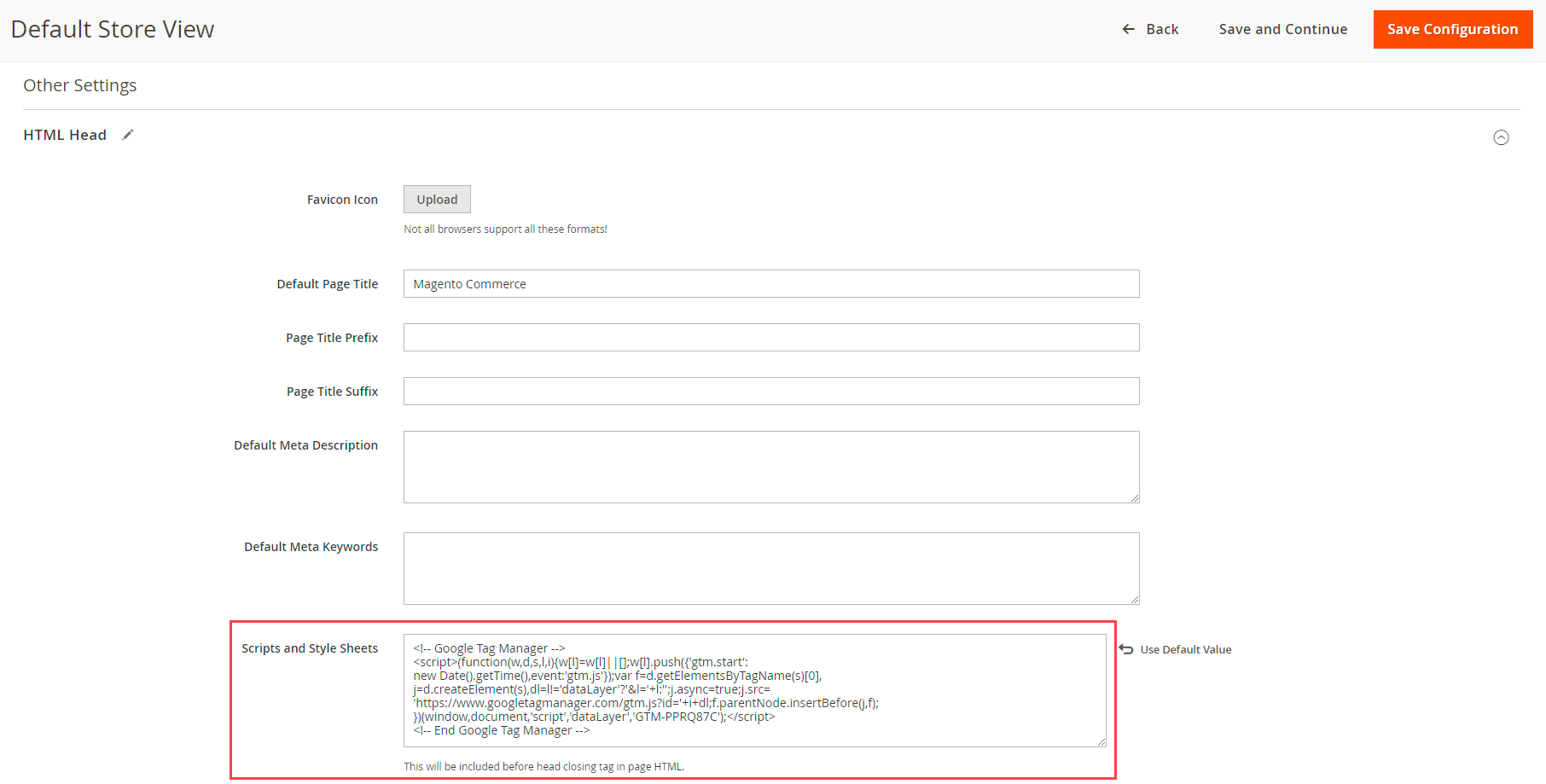Upload a favicon icon
Viewport: 1546px width, 784px height.
437,200
